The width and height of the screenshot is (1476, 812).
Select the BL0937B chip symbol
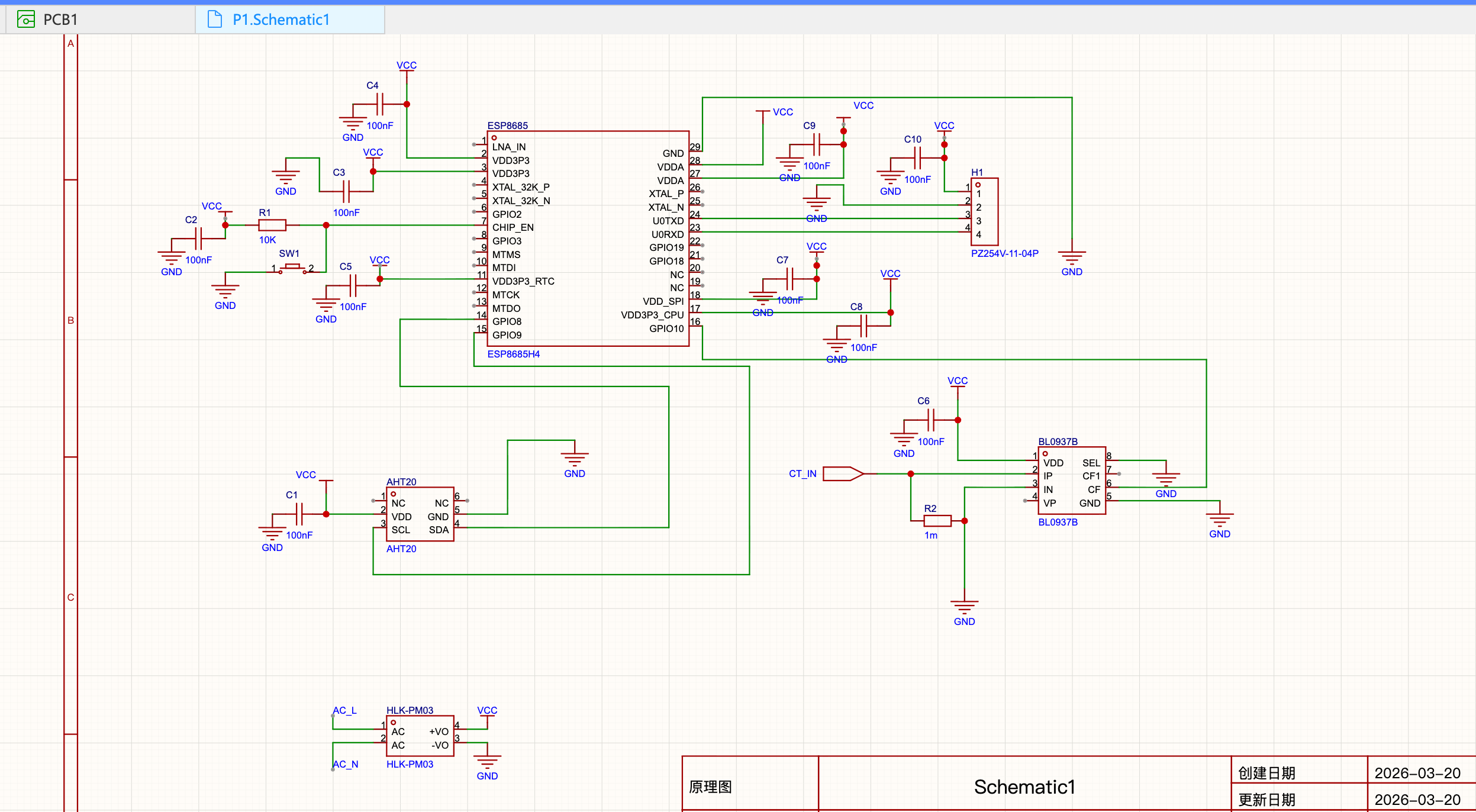1071,481
